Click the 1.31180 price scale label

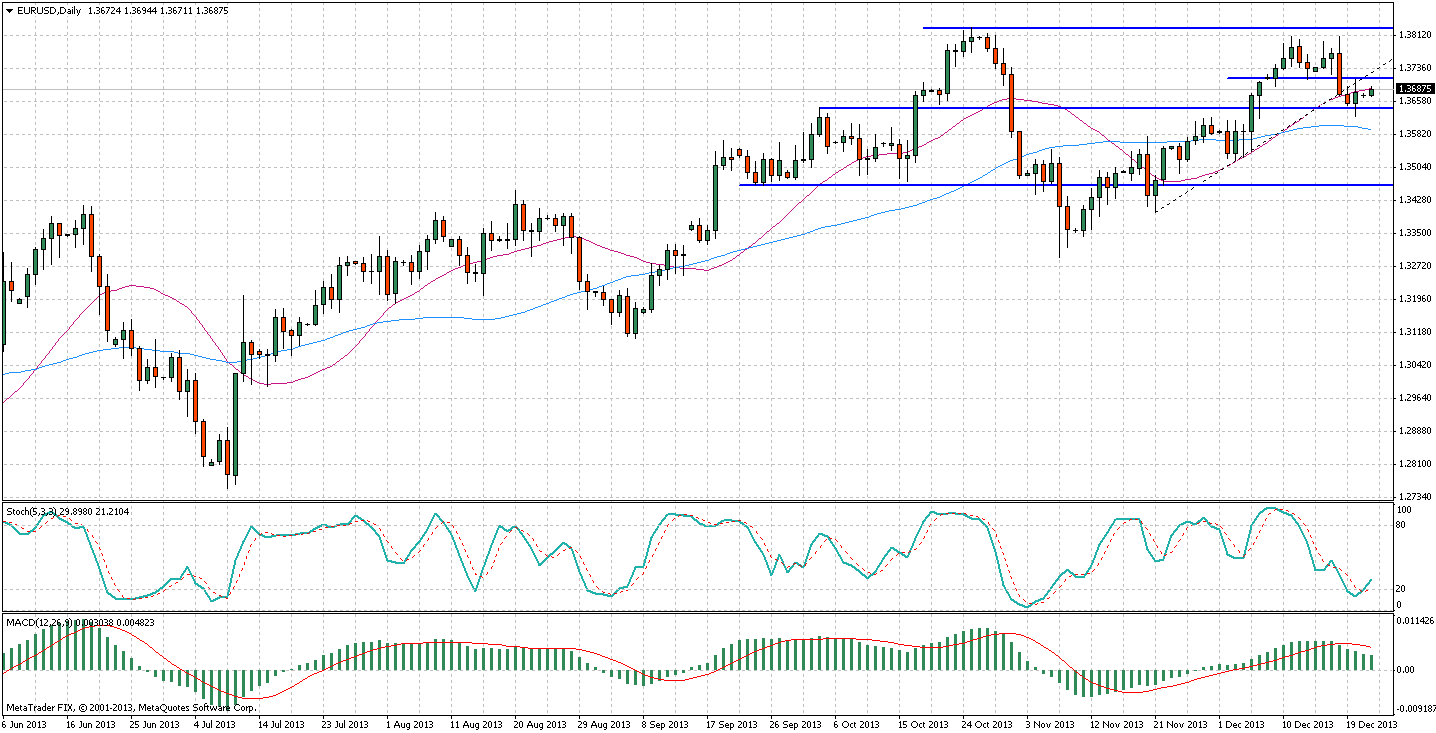(1415, 332)
